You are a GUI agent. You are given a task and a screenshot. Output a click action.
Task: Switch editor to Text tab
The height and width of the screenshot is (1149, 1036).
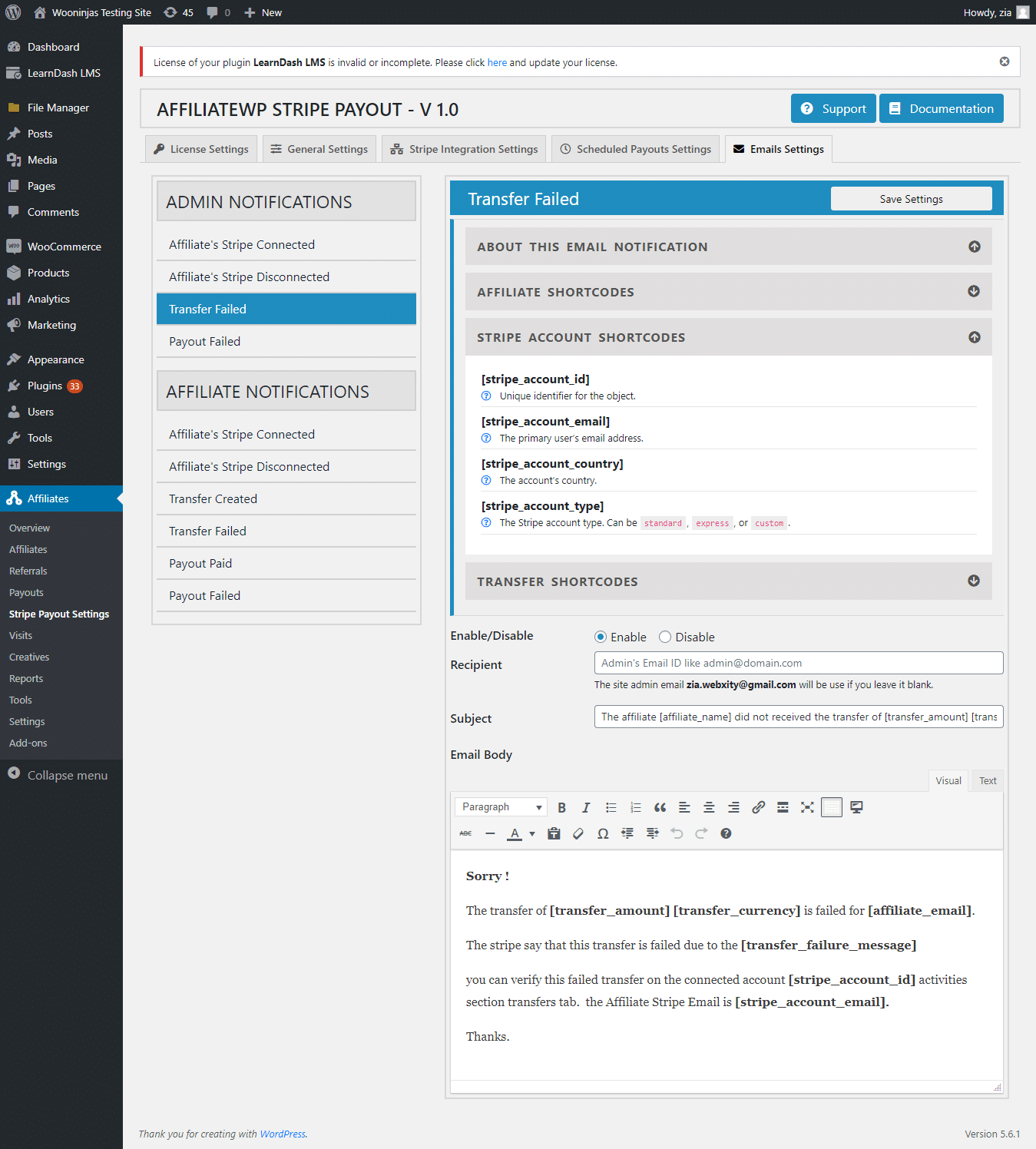click(x=988, y=780)
